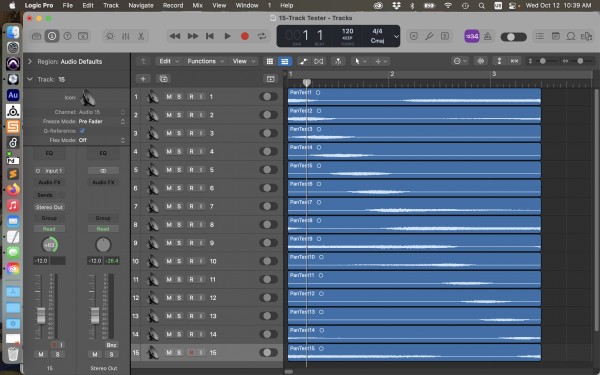Open the media Browsers icon
This screenshot has width=600, height=375.
click(x=586, y=36)
